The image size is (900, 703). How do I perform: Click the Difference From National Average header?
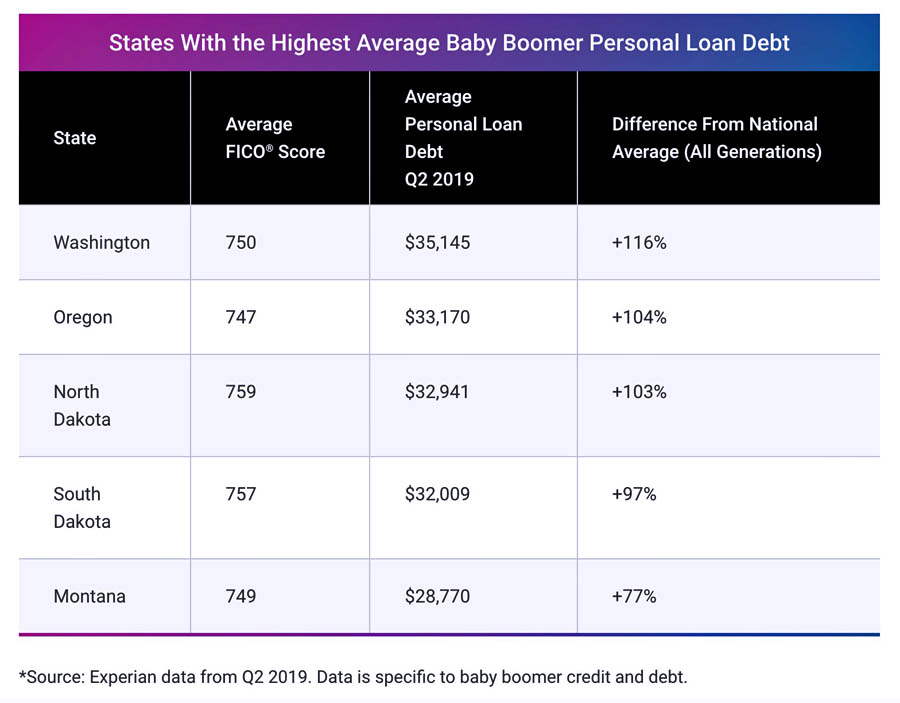[x=716, y=138]
